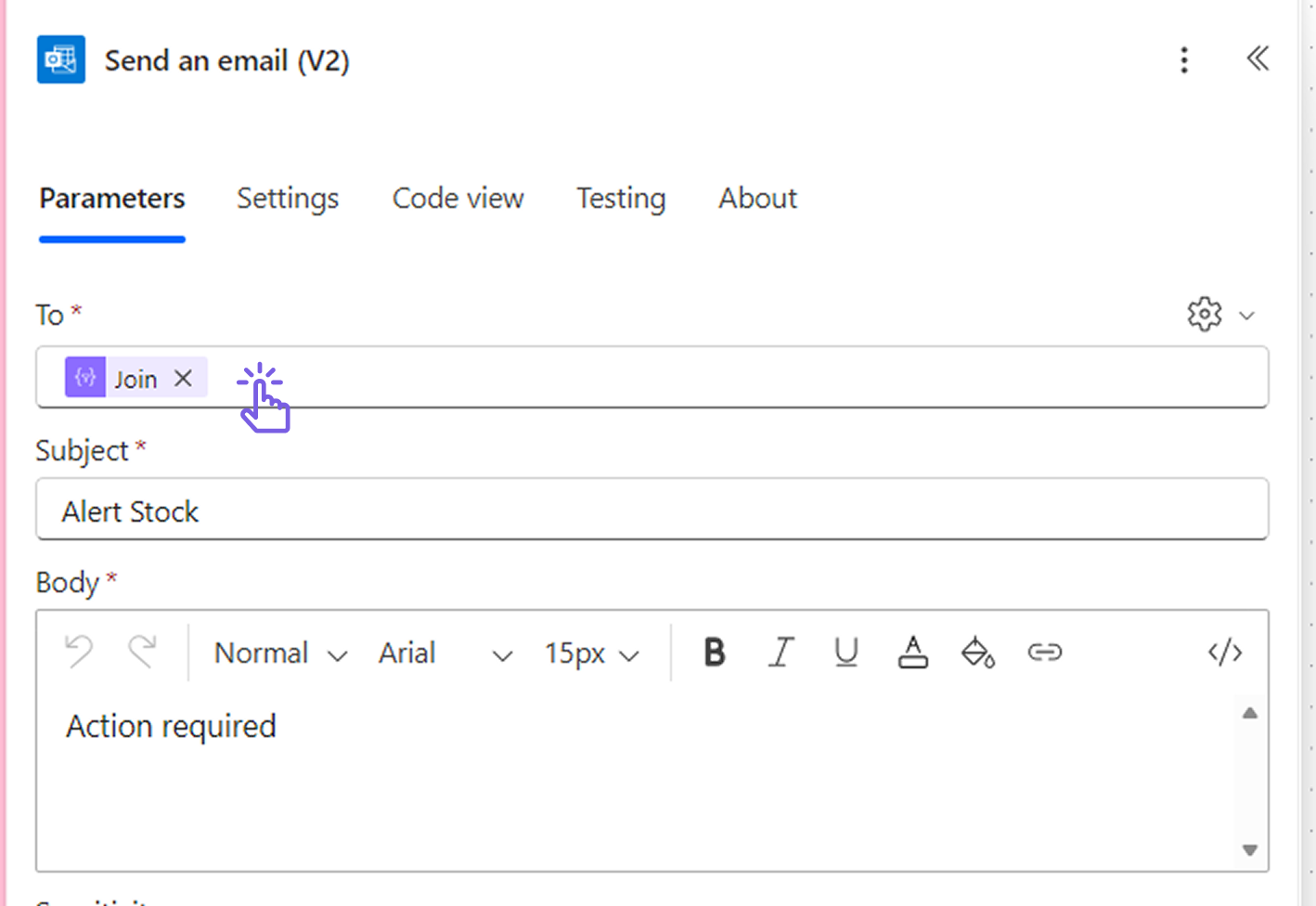This screenshot has height=906, width=1316.
Task: Click the gear icon beside To field
Action: [x=1204, y=315]
